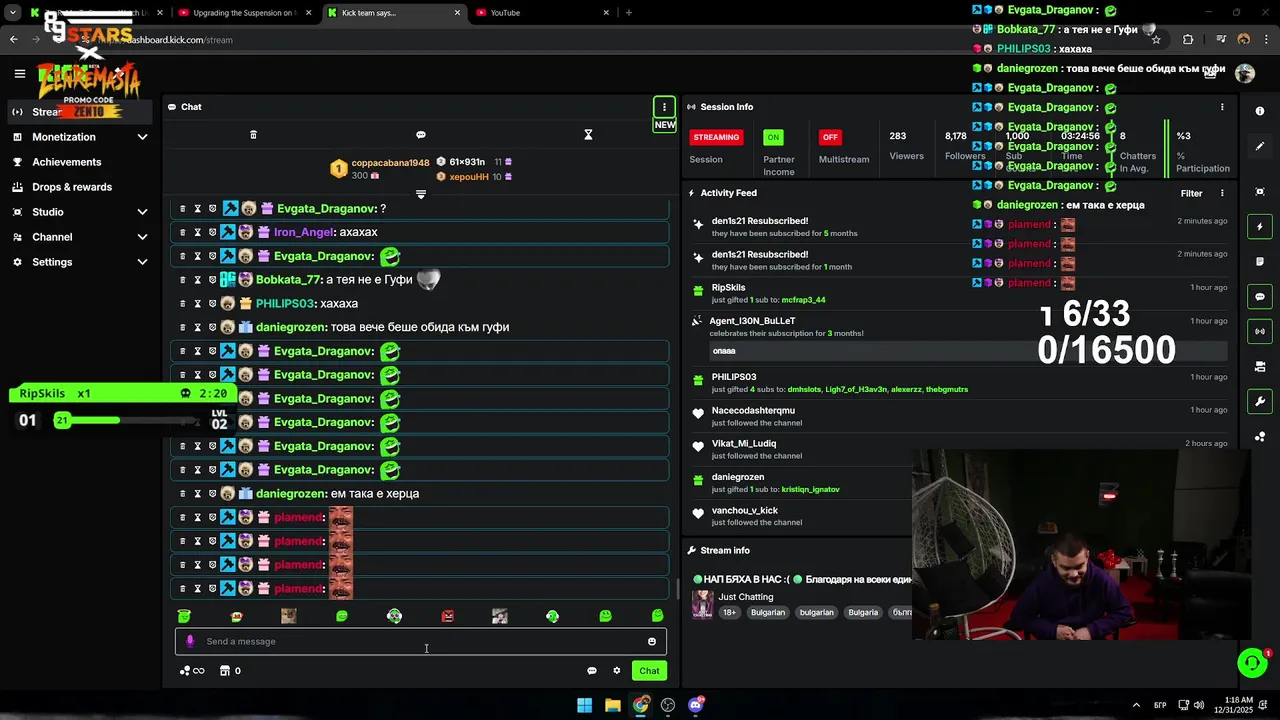Open gifted user link mcfrap3_44
The width and height of the screenshot is (1280, 720).
tap(803, 300)
